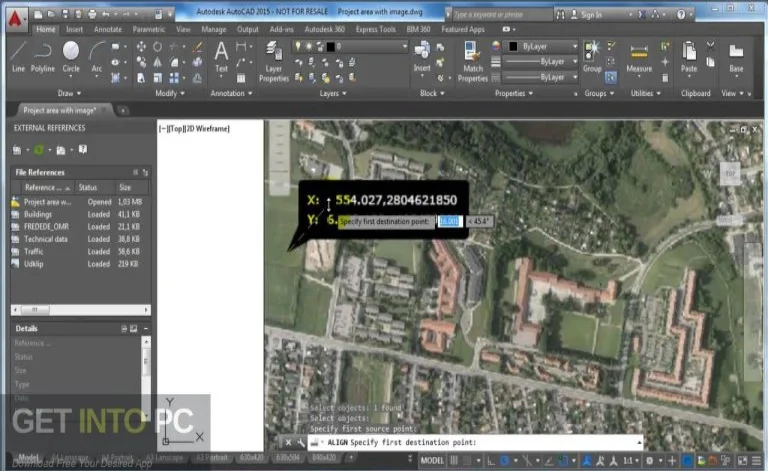Select the Line drawing tool
Image resolution: width=768 pixels, height=471 pixels.
point(18,57)
